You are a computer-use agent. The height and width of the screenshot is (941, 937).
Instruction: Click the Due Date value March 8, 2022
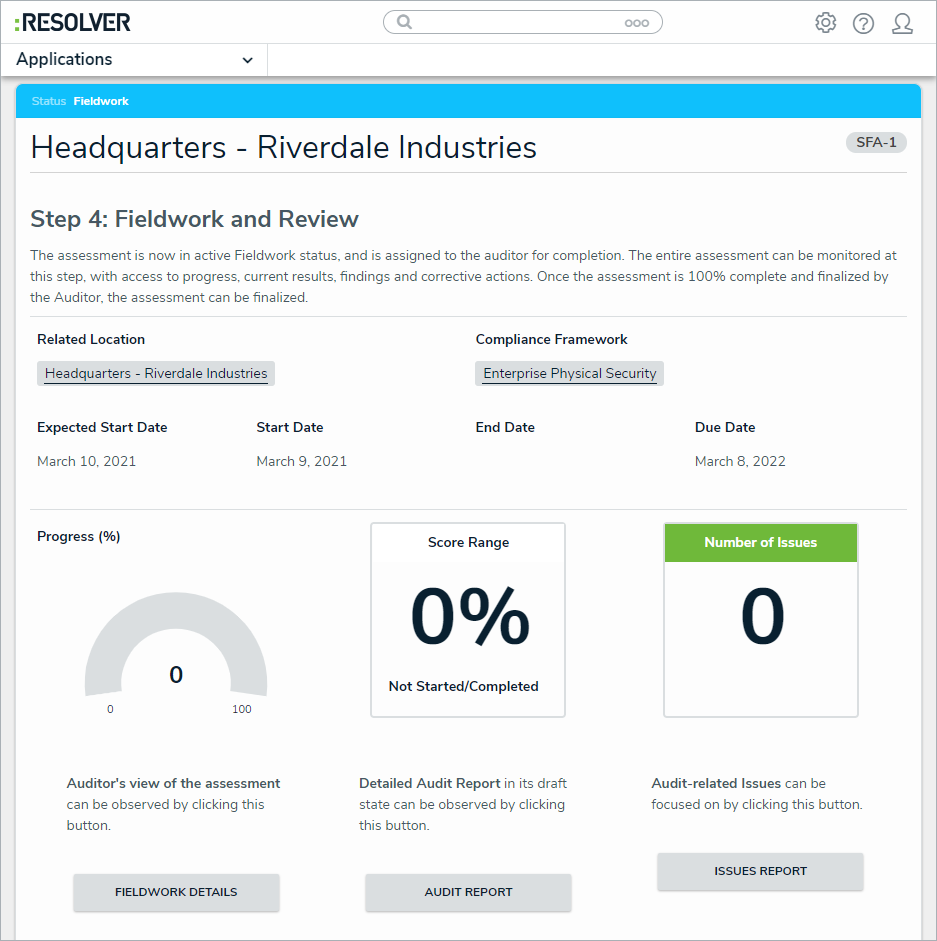tap(740, 462)
